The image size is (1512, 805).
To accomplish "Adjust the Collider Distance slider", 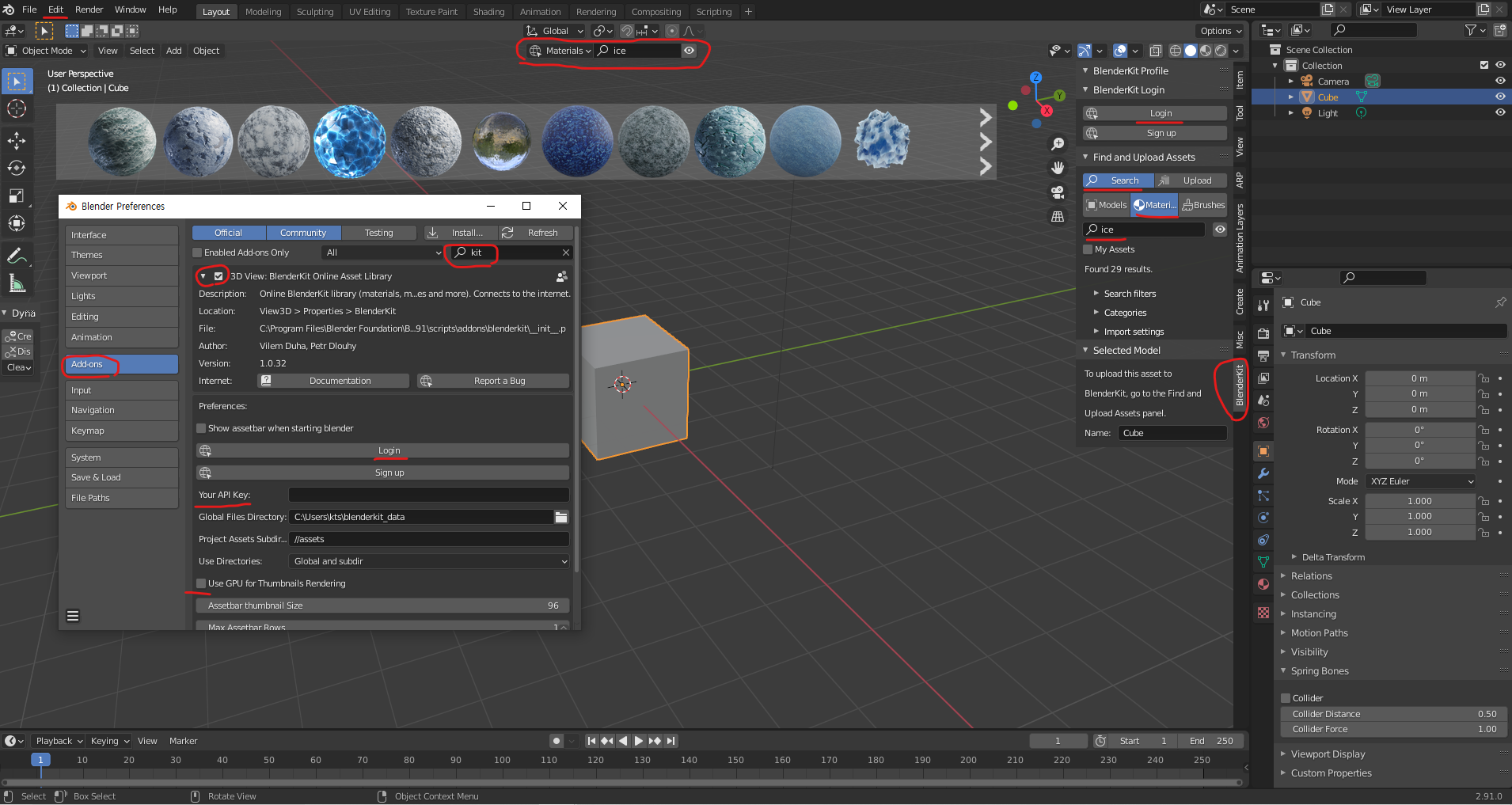I will tap(1393, 714).
